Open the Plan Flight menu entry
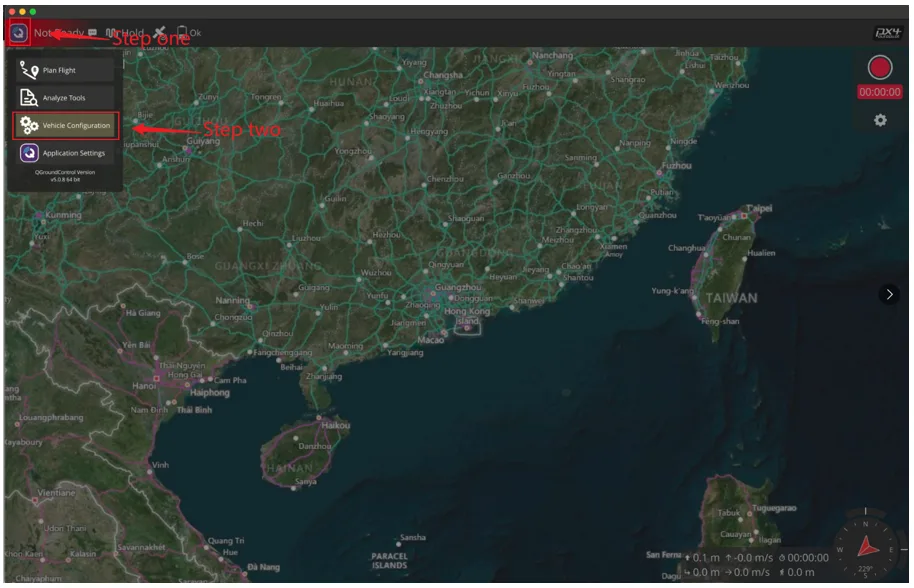The height and width of the screenshot is (588, 914). click(65, 70)
